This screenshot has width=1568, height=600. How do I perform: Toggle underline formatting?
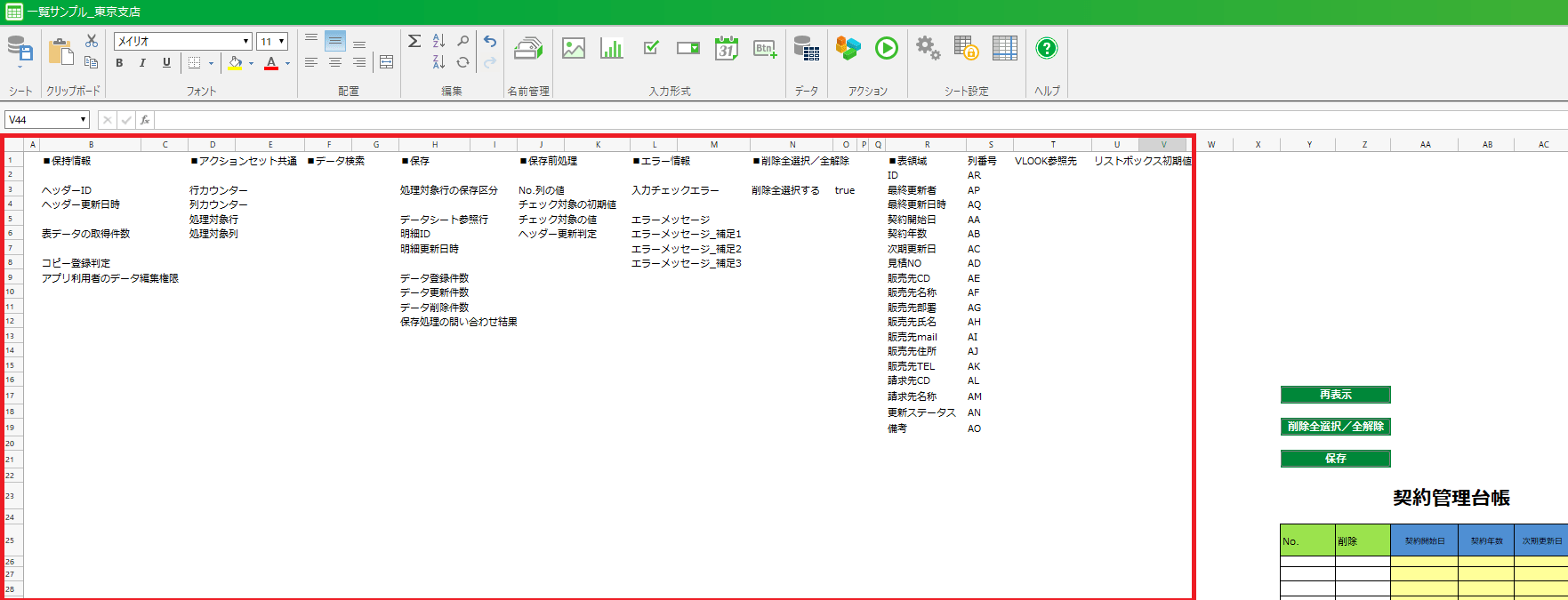166,63
